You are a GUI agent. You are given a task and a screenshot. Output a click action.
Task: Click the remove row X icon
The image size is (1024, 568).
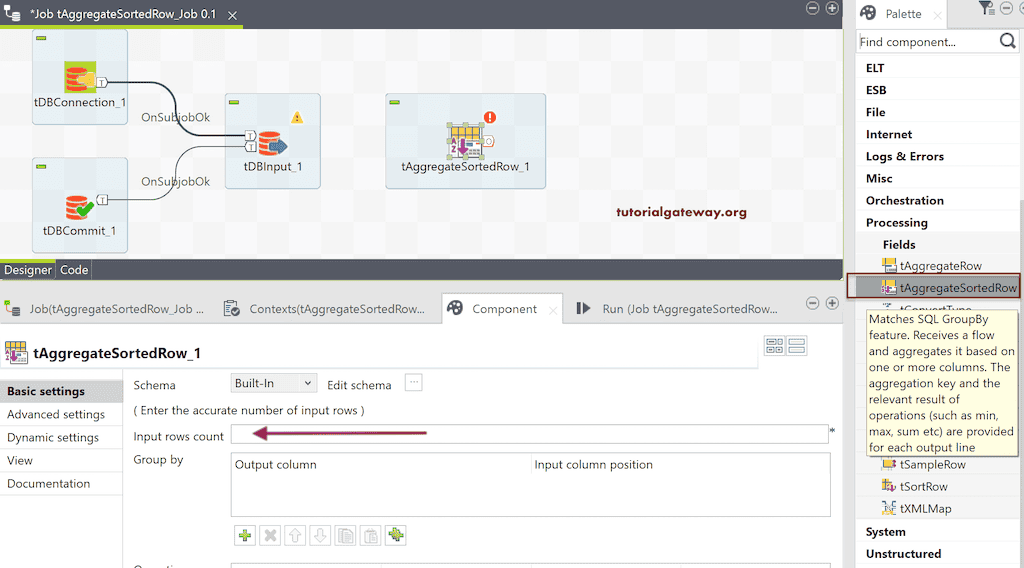click(x=270, y=535)
